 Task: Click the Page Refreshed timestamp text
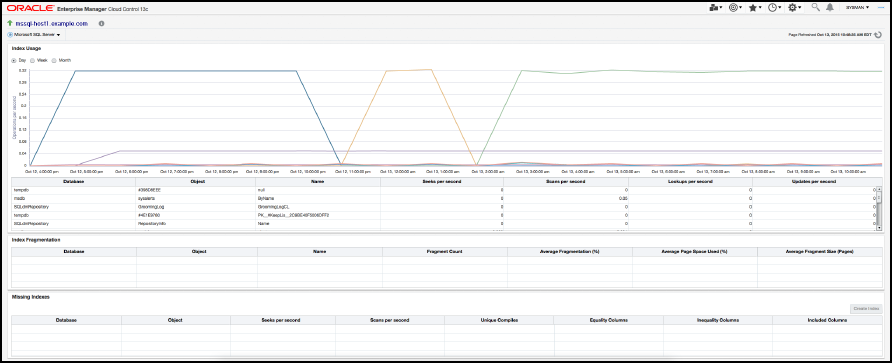click(830, 35)
